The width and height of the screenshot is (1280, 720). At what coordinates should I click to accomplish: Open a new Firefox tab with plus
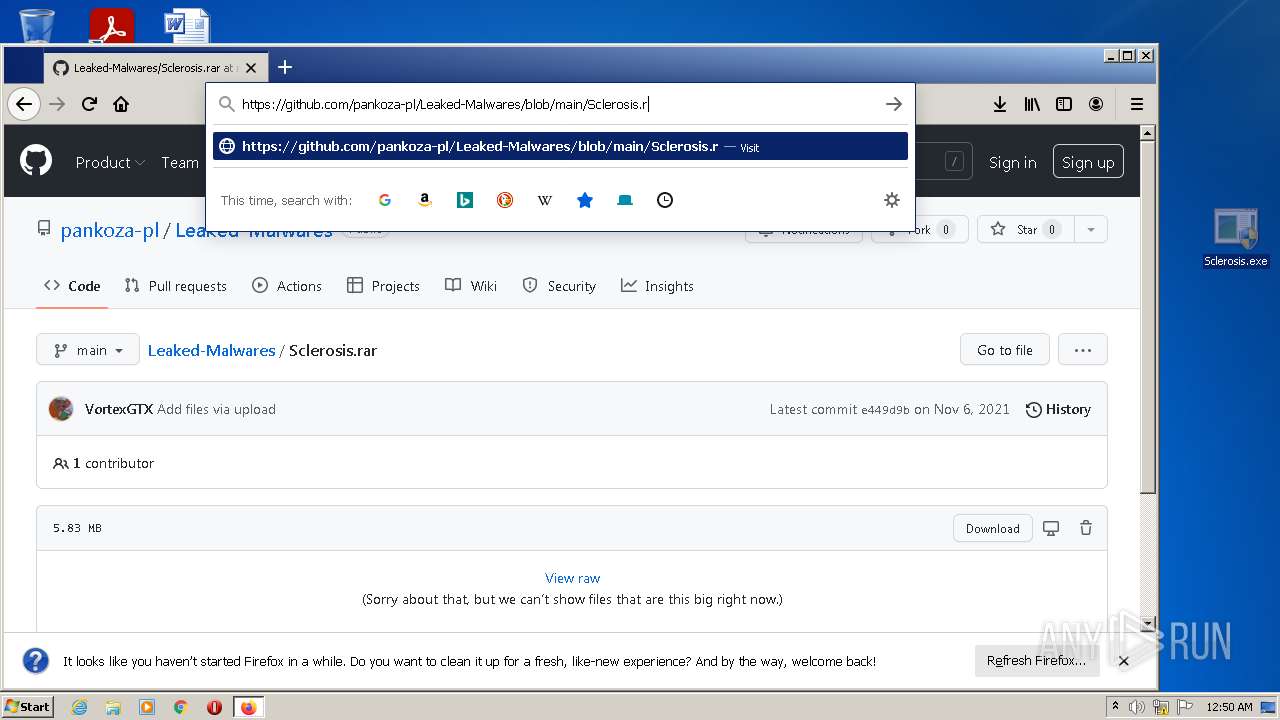pyautogui.click(x=285, y=67)
